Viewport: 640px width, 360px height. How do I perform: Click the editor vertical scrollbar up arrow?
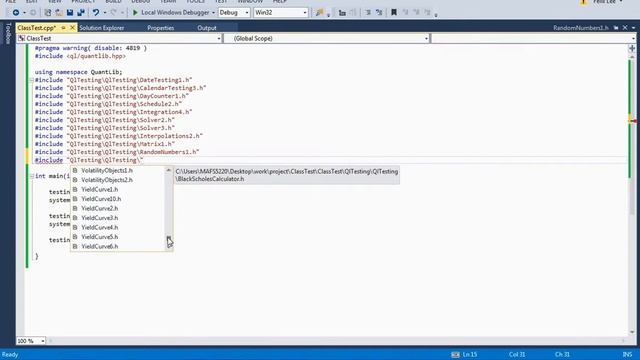click(x=632, y=57)
